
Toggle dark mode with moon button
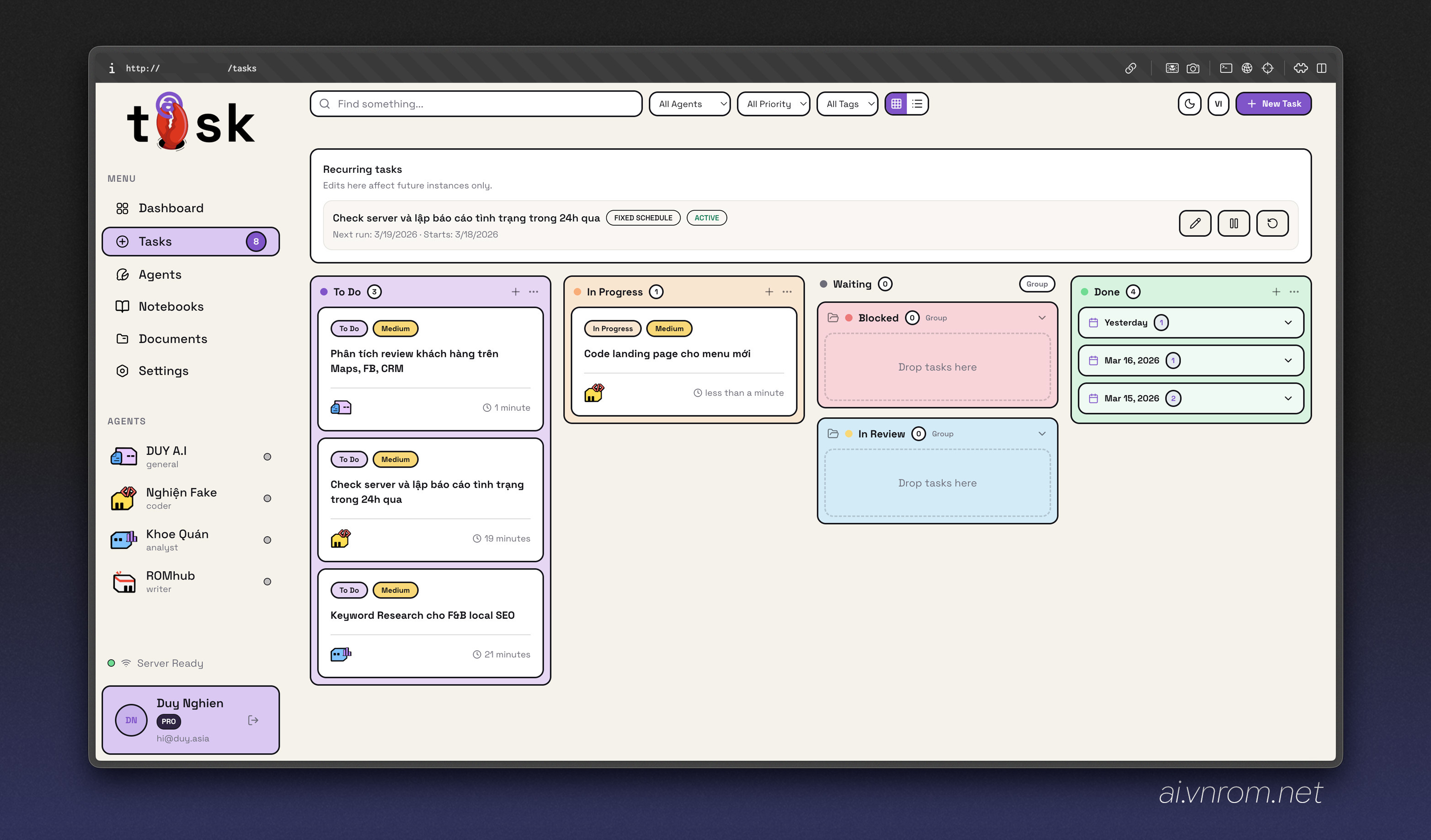[x=1189, y=104]
